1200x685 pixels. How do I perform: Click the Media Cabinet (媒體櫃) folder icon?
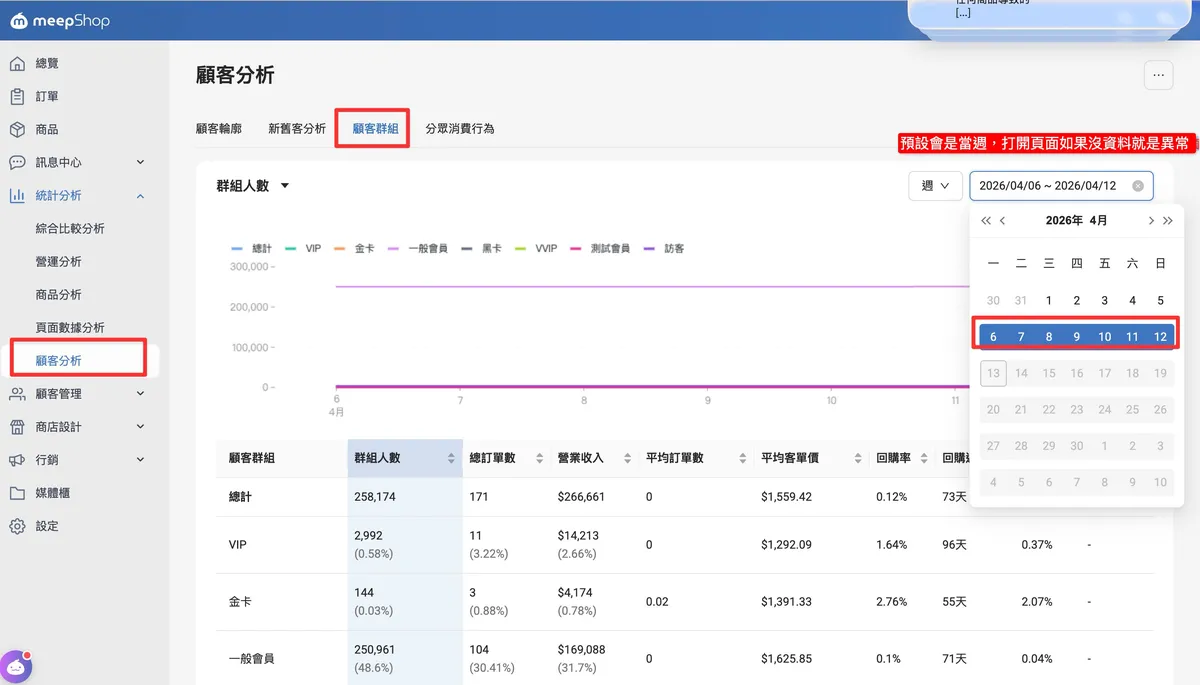coord(17,493)
